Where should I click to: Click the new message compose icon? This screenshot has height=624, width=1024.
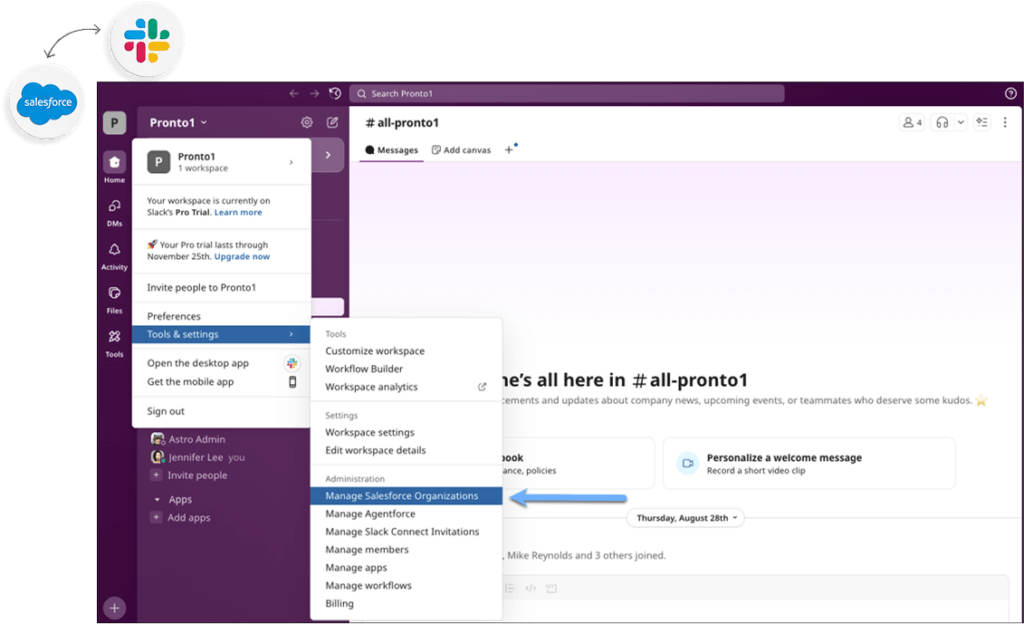pos(332,122)
